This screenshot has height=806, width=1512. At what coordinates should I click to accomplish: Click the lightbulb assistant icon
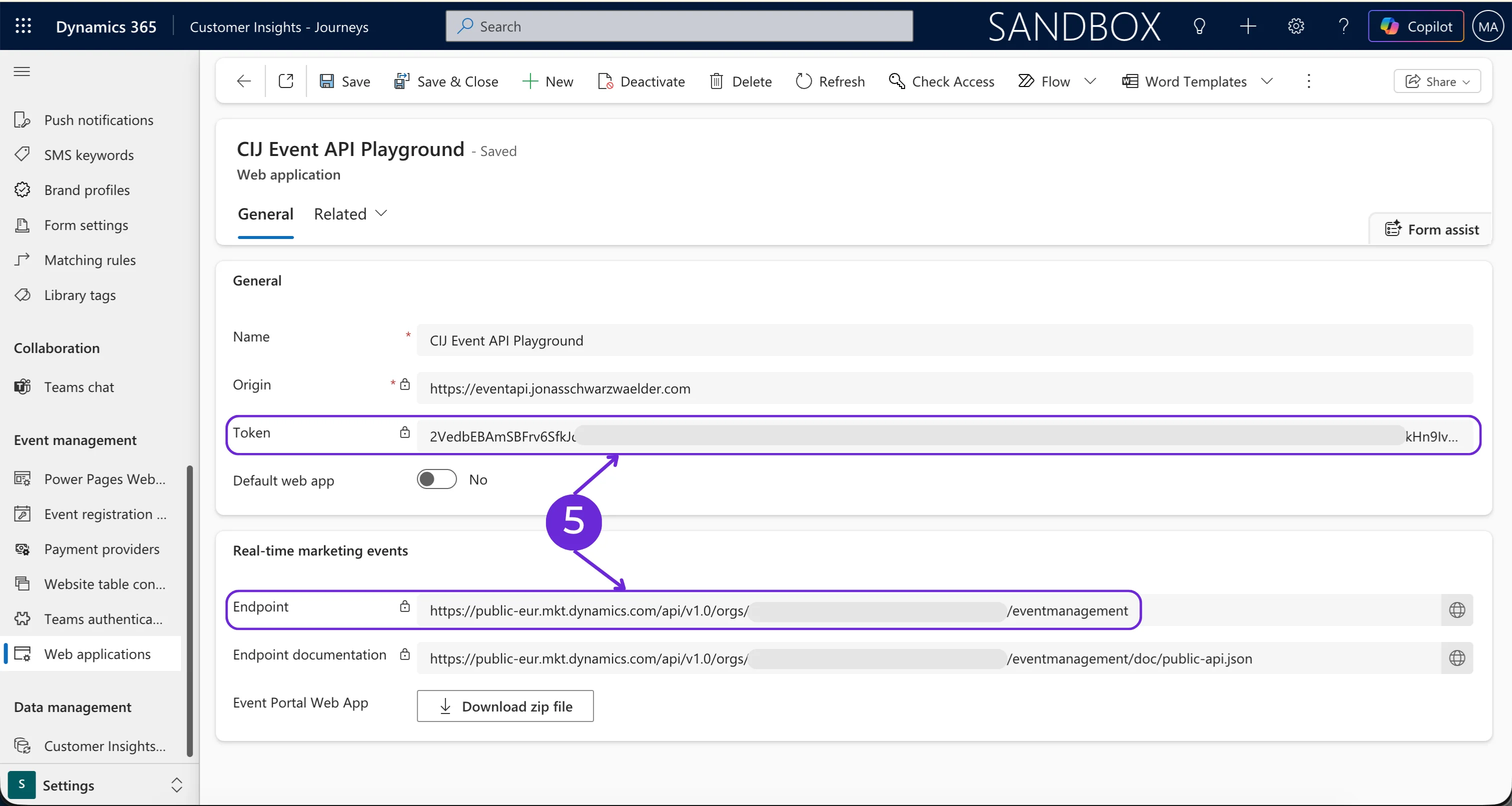[1199, 26]
